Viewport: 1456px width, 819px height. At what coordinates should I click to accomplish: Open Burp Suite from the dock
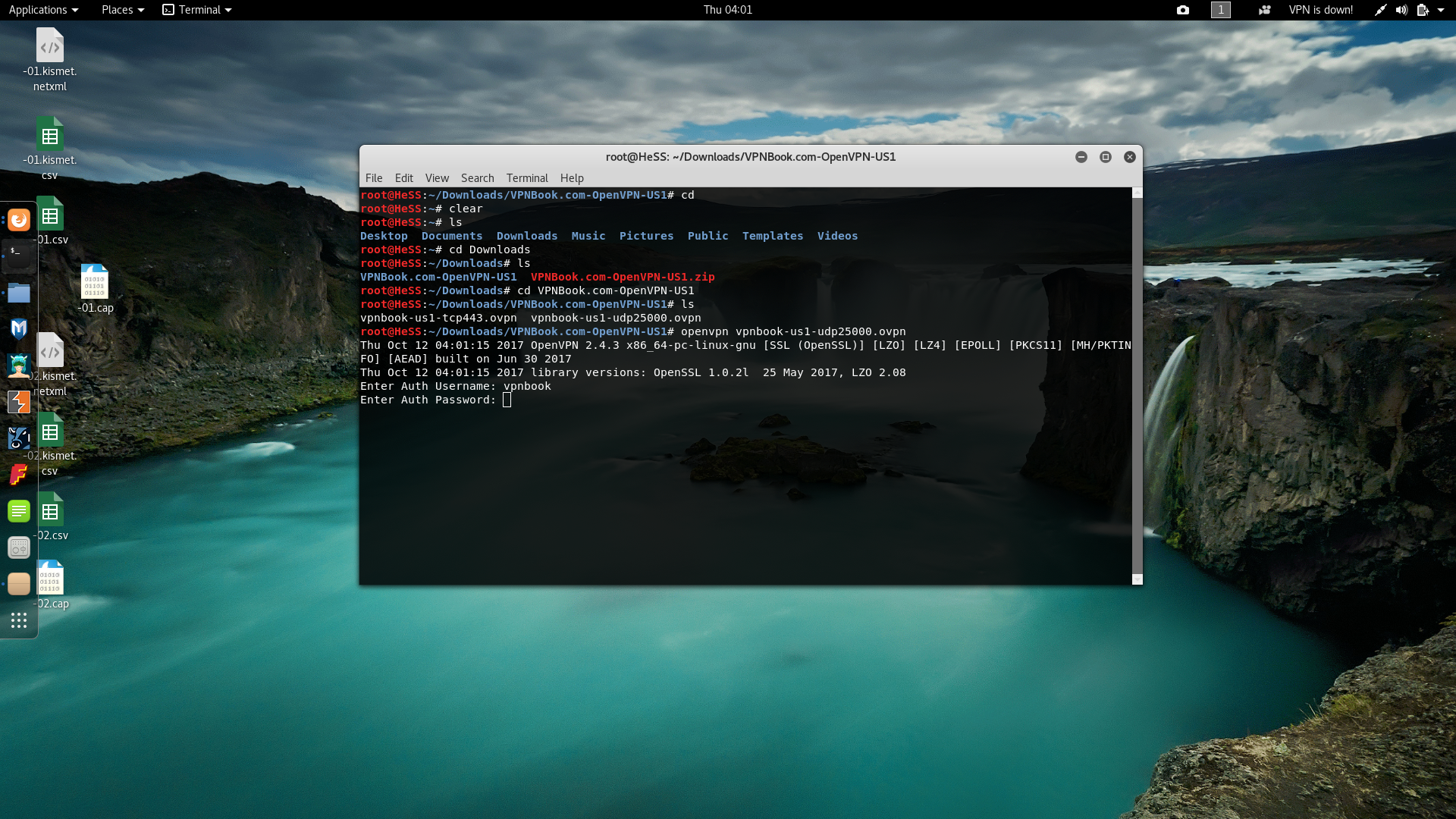[19, 402]
